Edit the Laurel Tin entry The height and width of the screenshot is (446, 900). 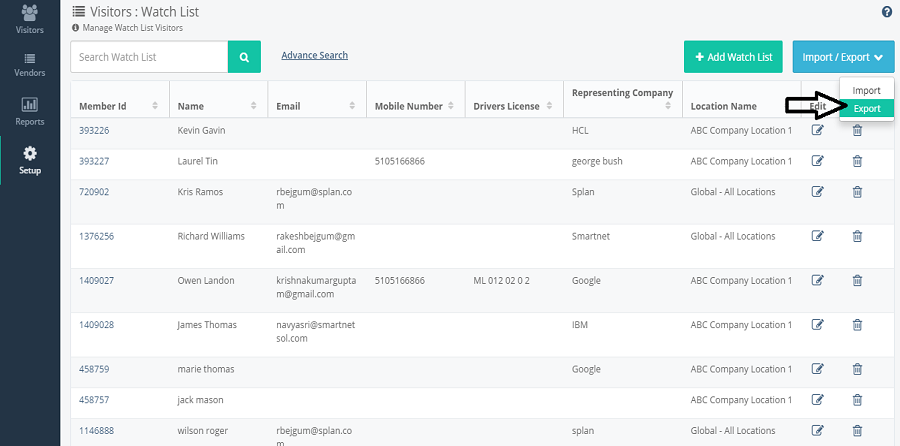[817, 161]
